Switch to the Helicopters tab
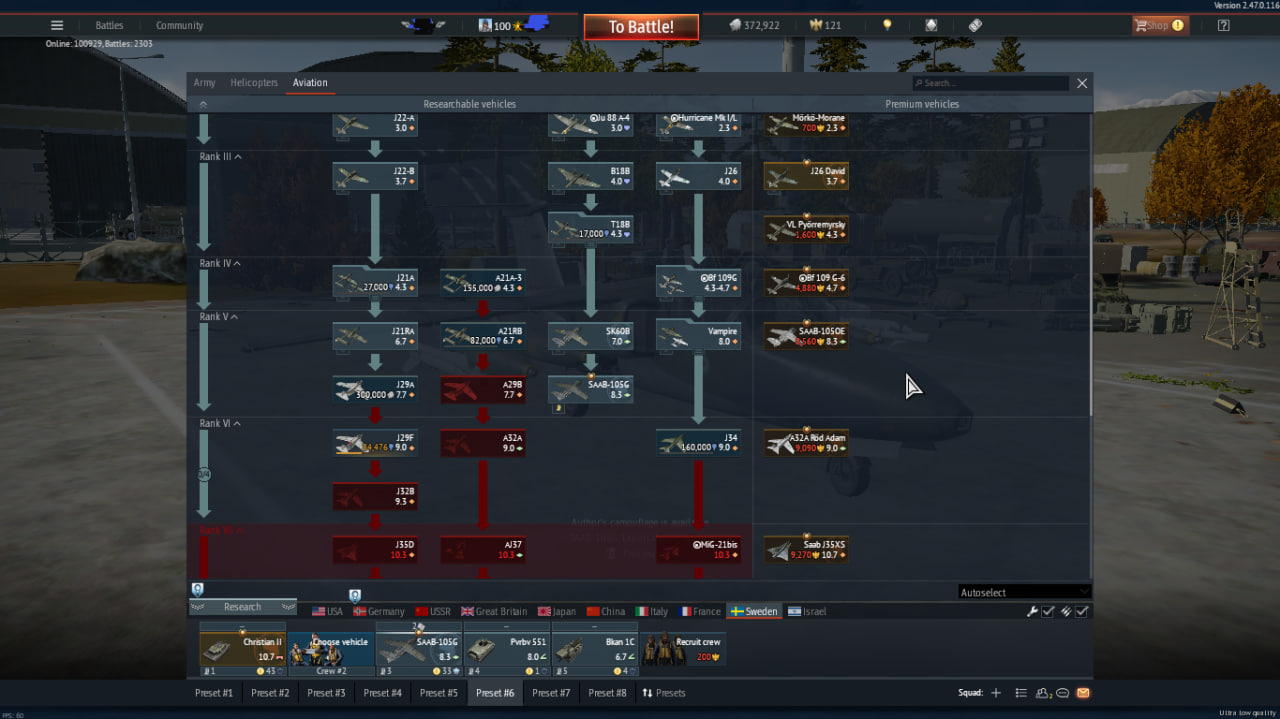The width and height of the screenshot is (1280, 719). click(x=254, y=83)
